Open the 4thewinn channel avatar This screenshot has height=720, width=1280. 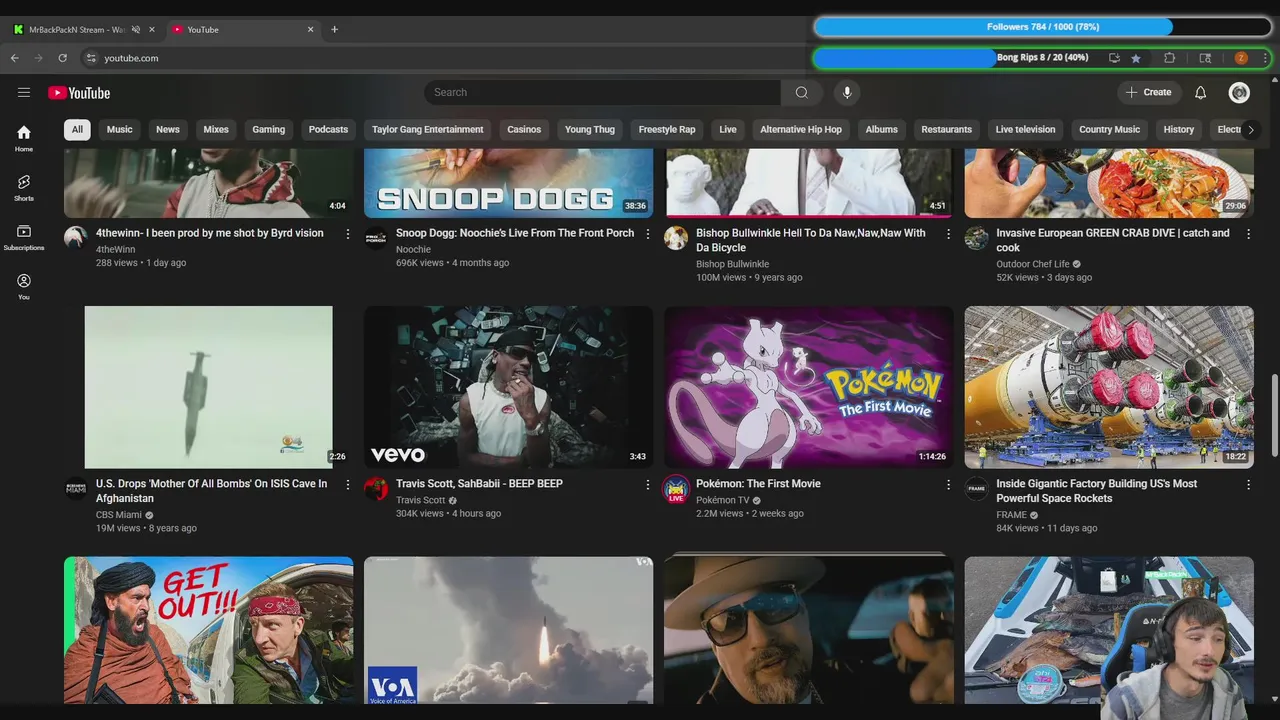click(x=76, y=238)
